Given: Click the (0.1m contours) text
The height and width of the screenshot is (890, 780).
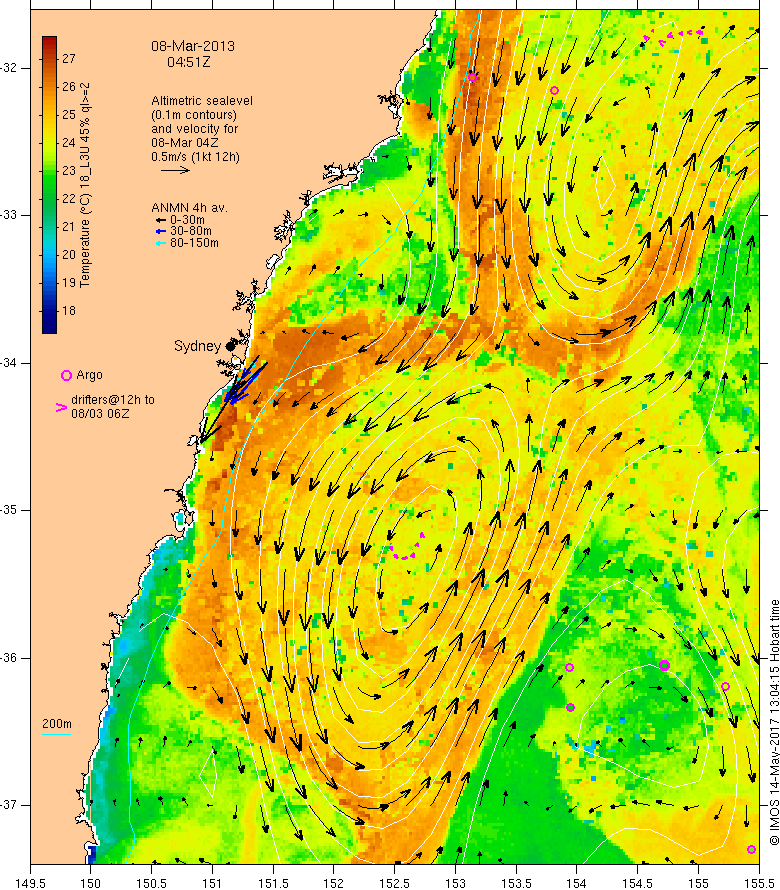Looking at the screenshot, I should pos(194,115).
